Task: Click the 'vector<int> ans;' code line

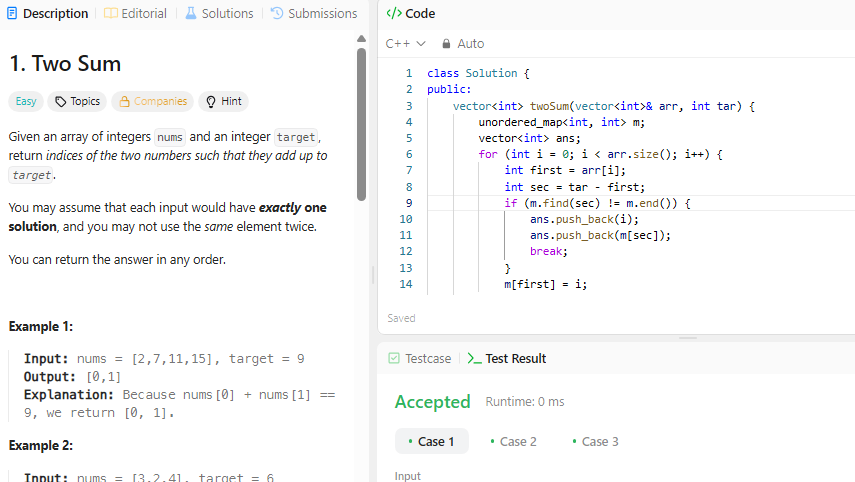Action: pyautogui.click(x=529, y=138)
